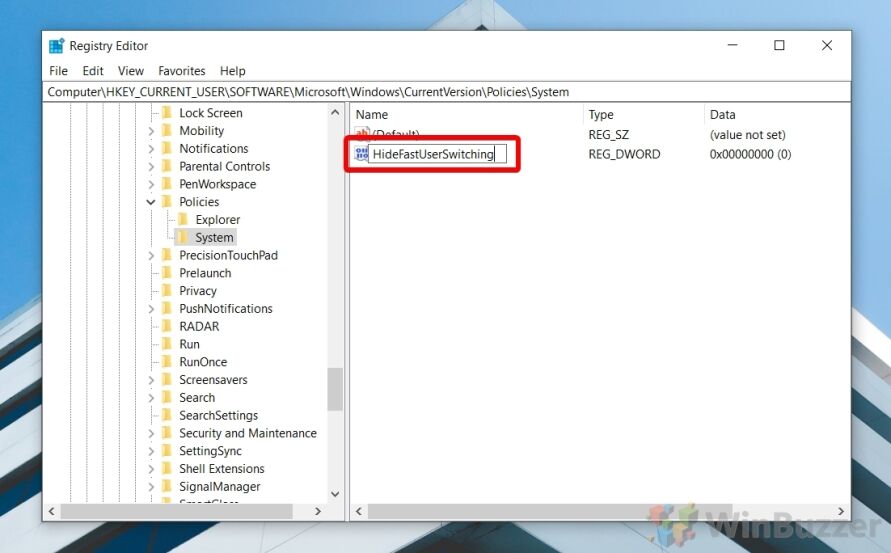This screenshot has width=891, height=553.
Task: Click the tree pane scroll up arrow
Action: [335, 113]
